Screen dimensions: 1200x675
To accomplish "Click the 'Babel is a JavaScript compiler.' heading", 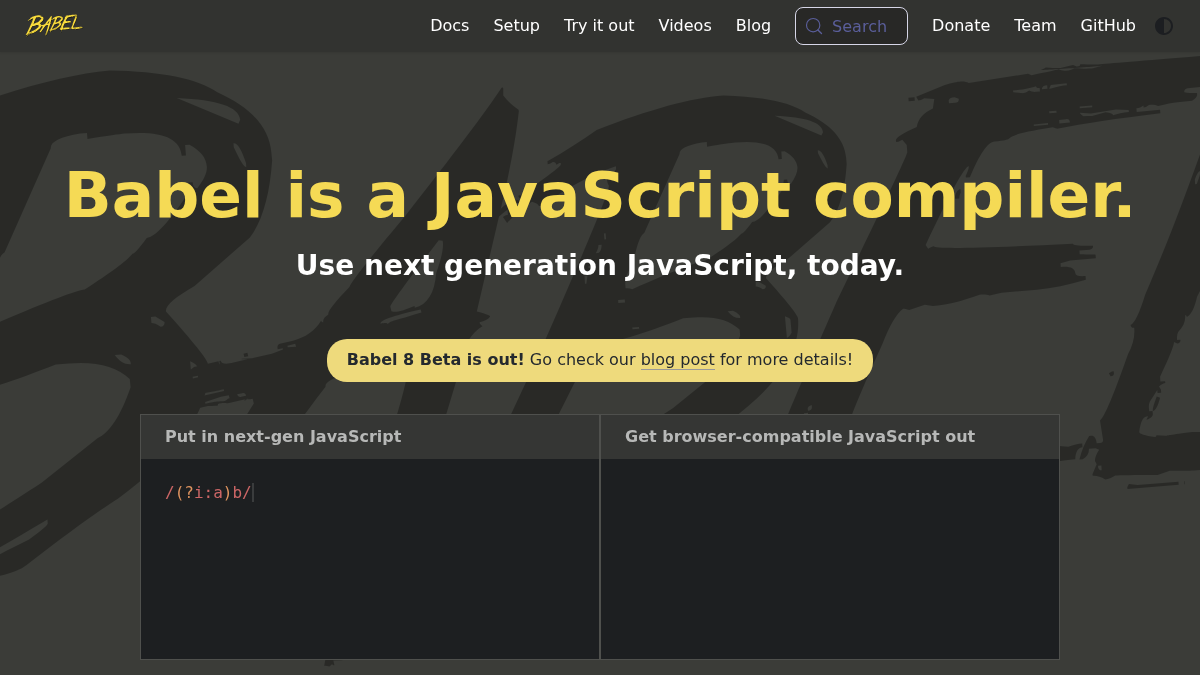I will 600,196.
